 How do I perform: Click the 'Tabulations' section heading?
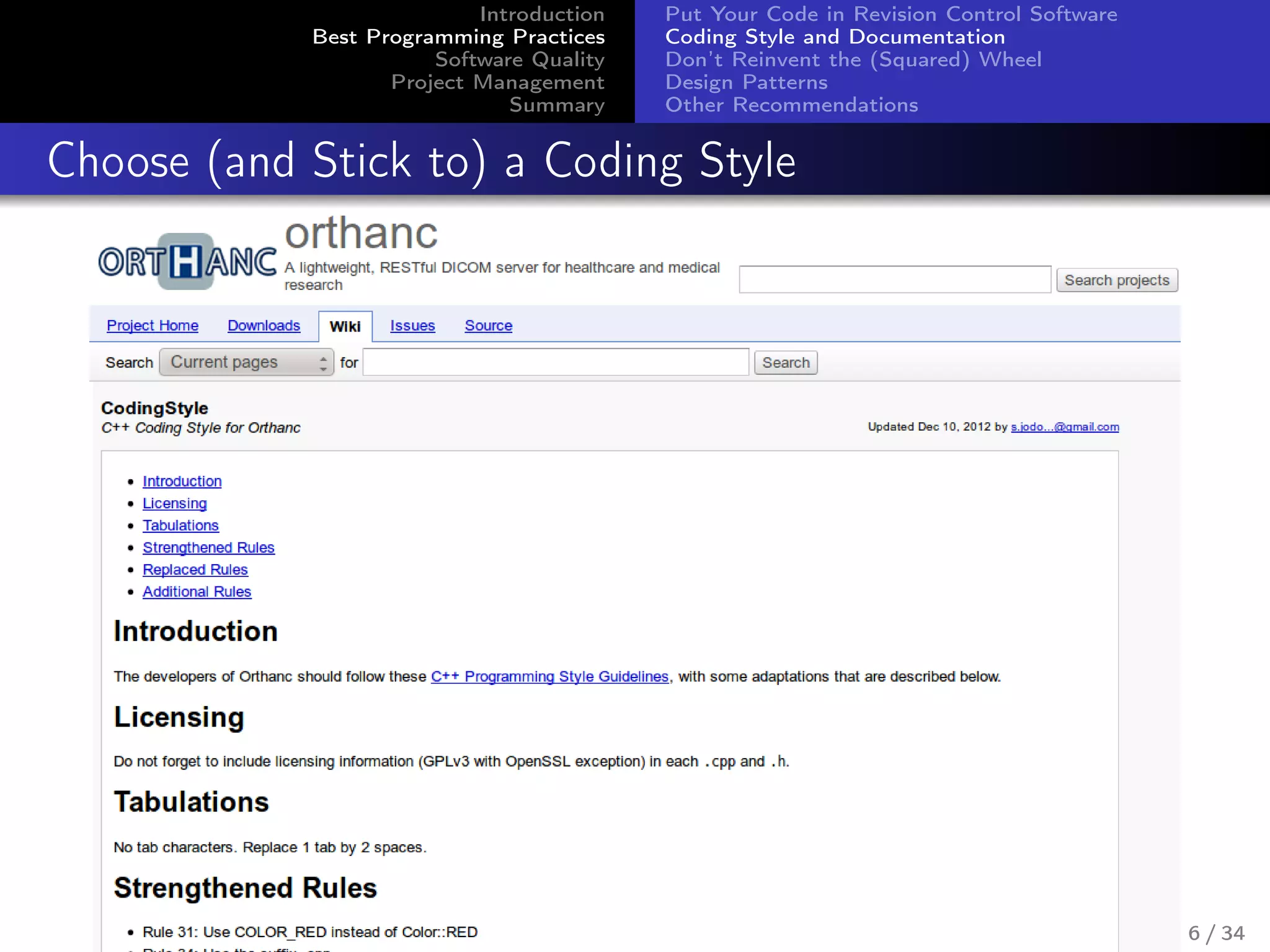tap(191, 801)
